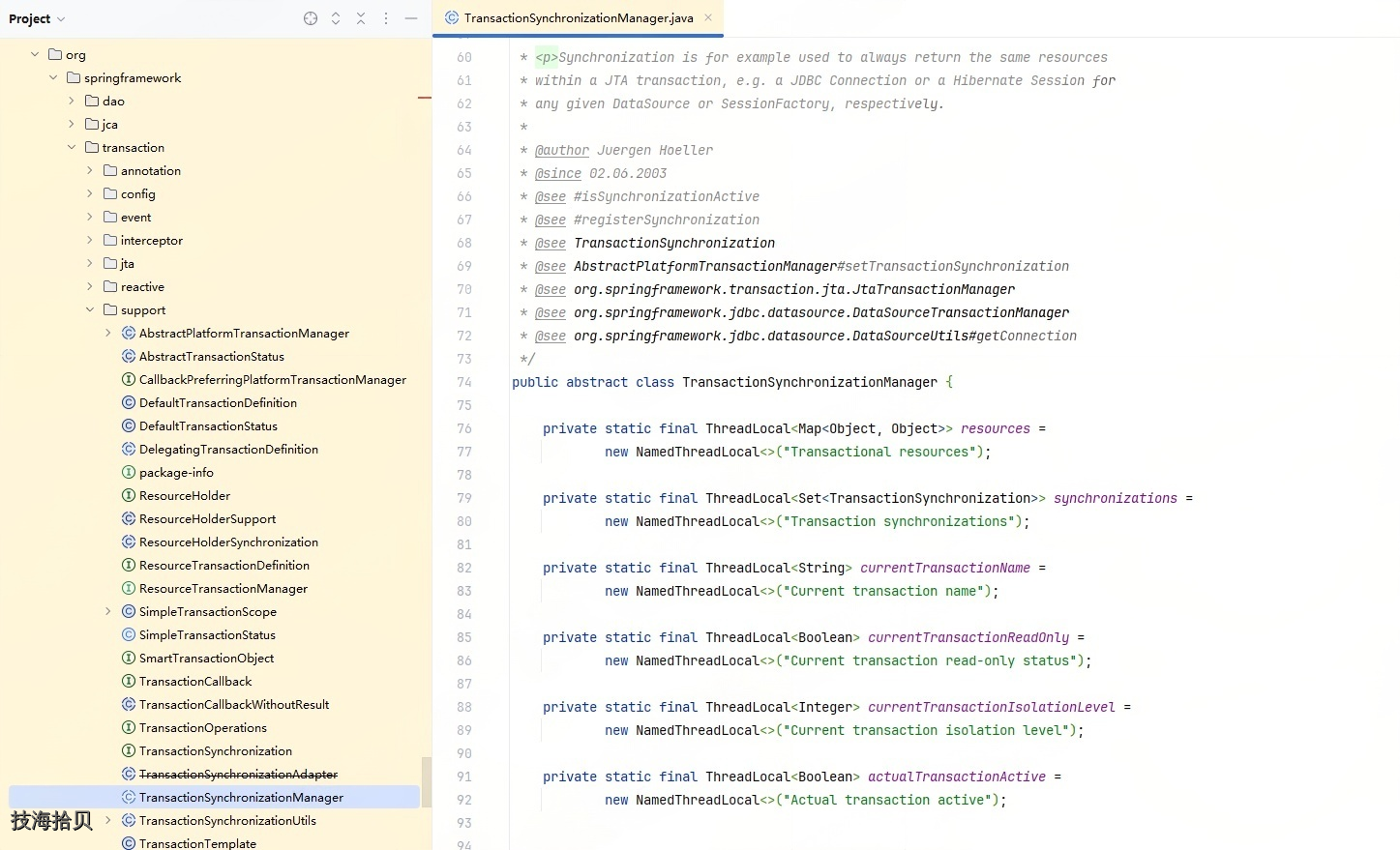This screenshot has width=1400, height=850.
Task: Expand the AbstractPlatformTransactionManager class node
Action: pyautogui.click(x=108, y=334)
